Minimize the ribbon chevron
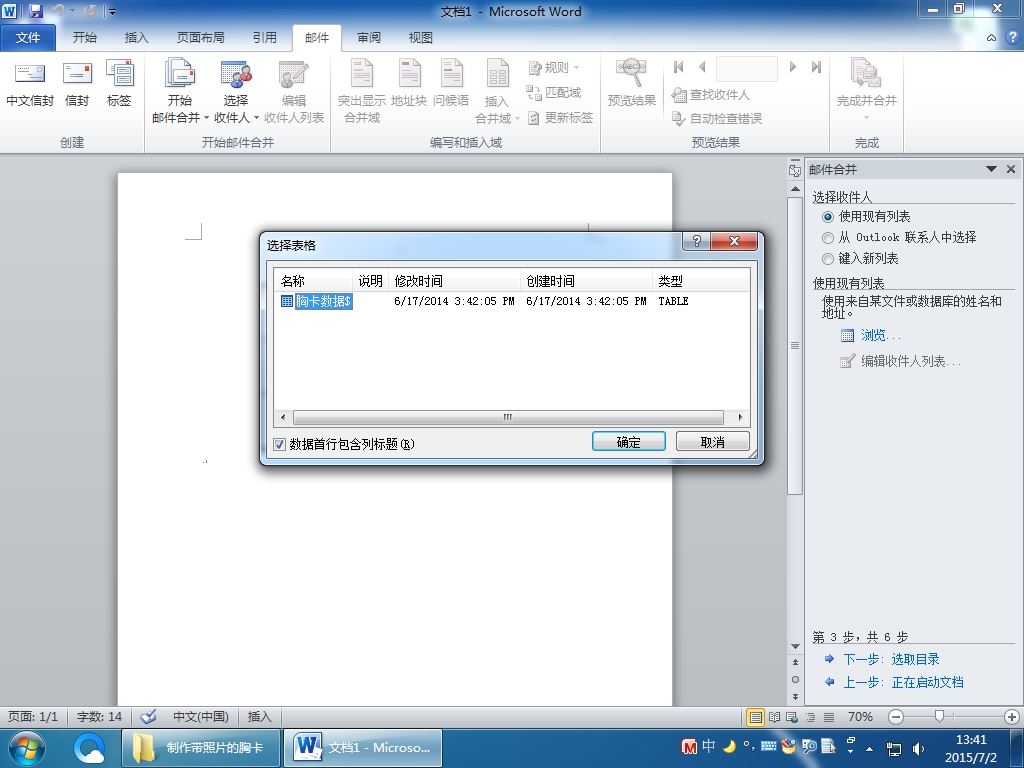The width and height of the screenshot is (1024, 768). pyautogui.click(x=991, y=38)
